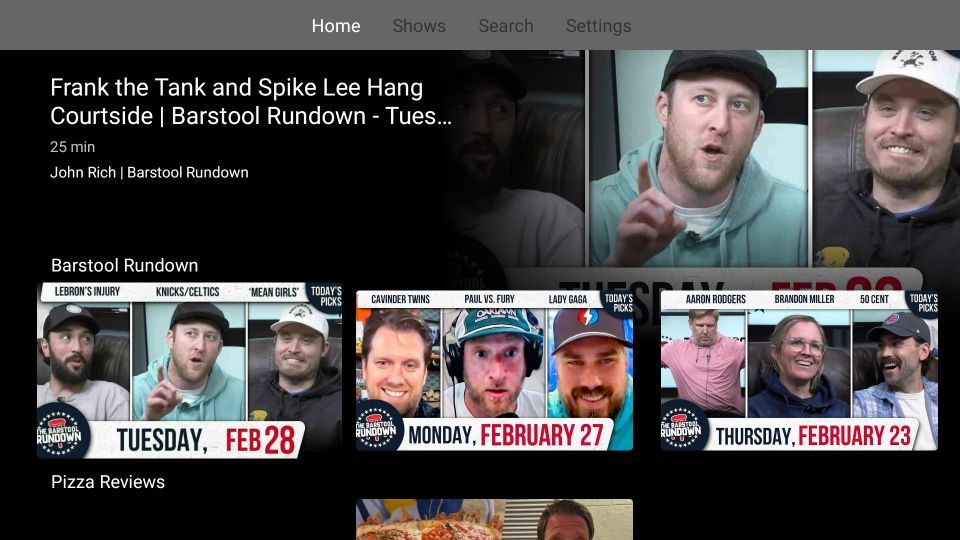The image size is (960, 540).
Task: Open the pizza review thumbnail
Action: tap(495, 519)
